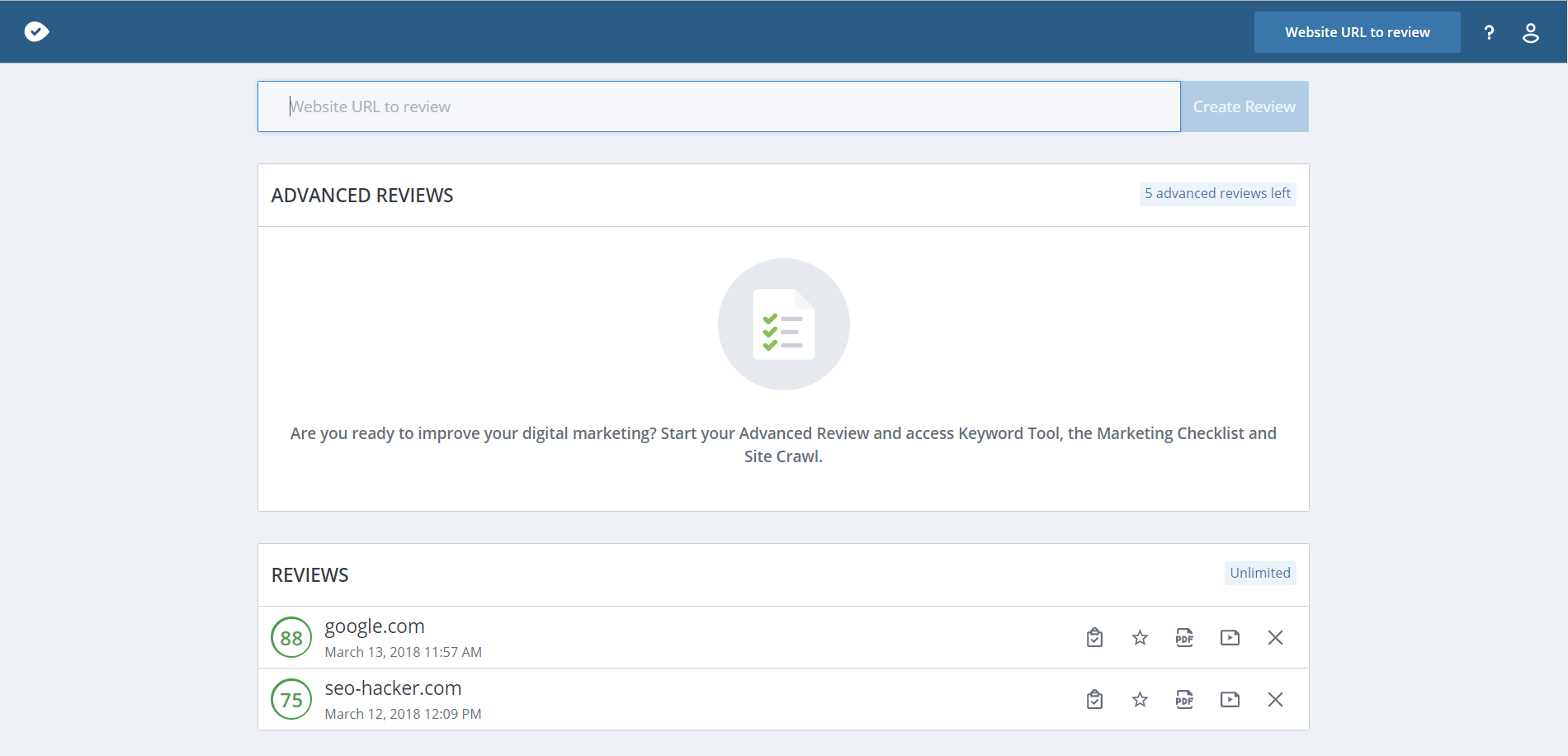This screenshot has width=1568, height=756.
Task: Click the 5 advanced reviews left badge
Action: (1217, 194)
